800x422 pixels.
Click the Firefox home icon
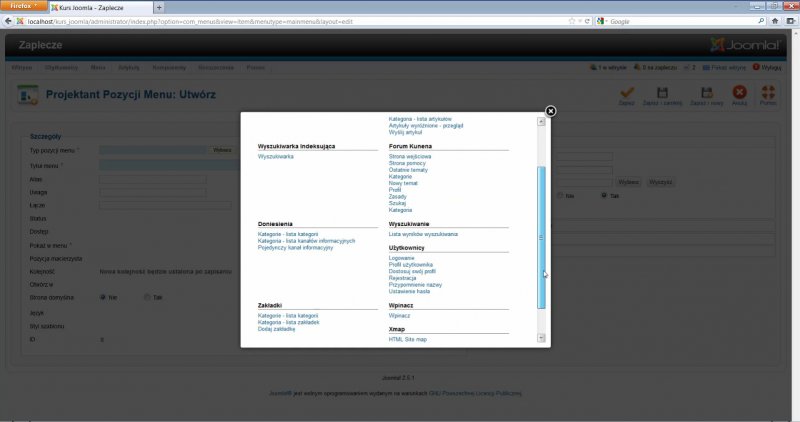[x=774, y=21]
